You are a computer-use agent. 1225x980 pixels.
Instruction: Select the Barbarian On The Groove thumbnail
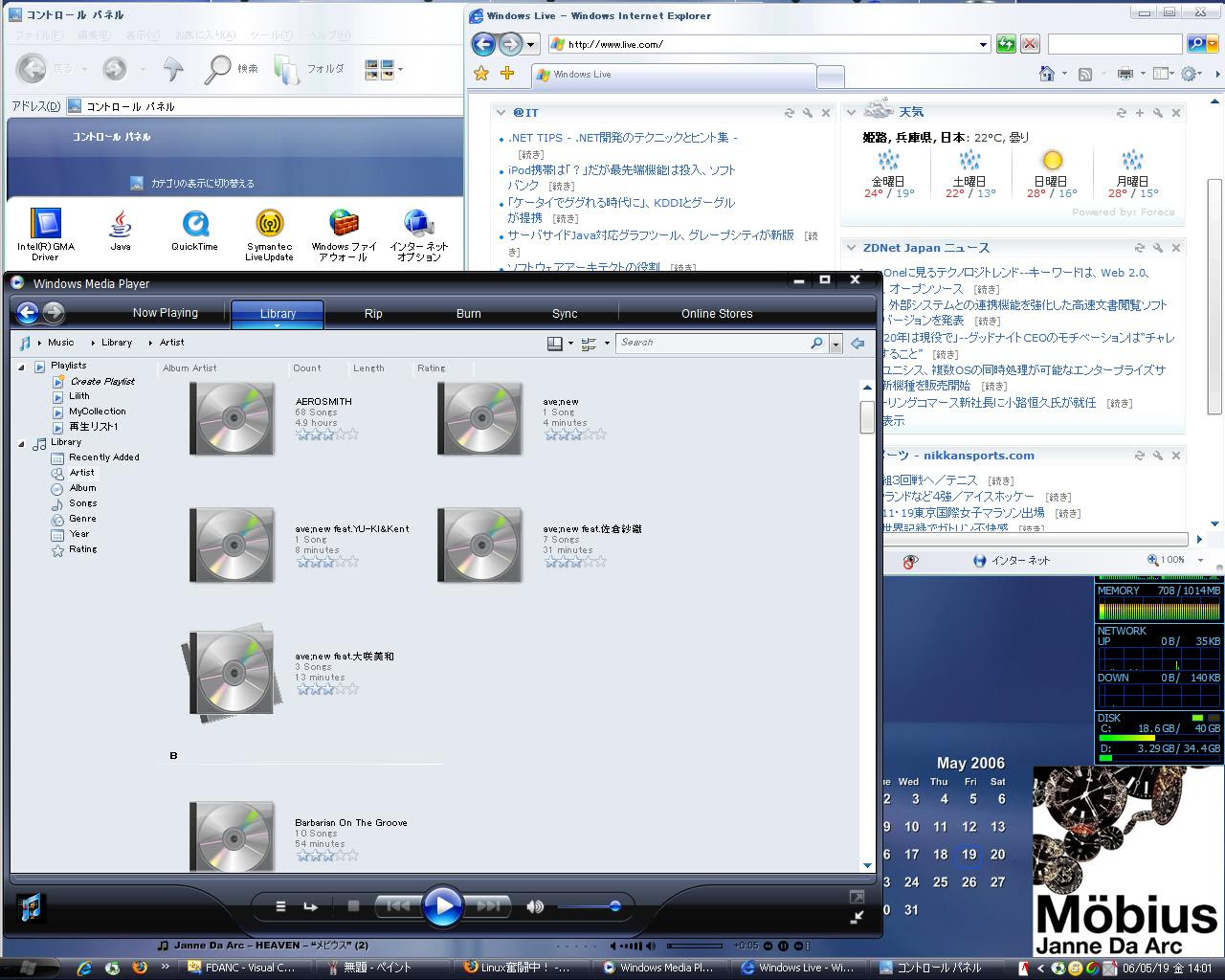coord(233,835)
